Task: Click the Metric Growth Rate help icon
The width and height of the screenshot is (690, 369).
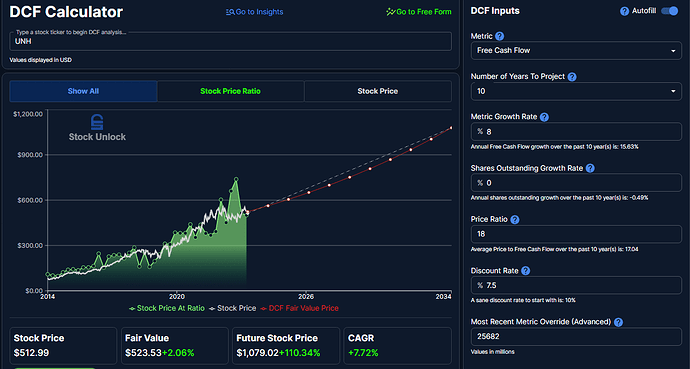Action: (x=544, y=117)
